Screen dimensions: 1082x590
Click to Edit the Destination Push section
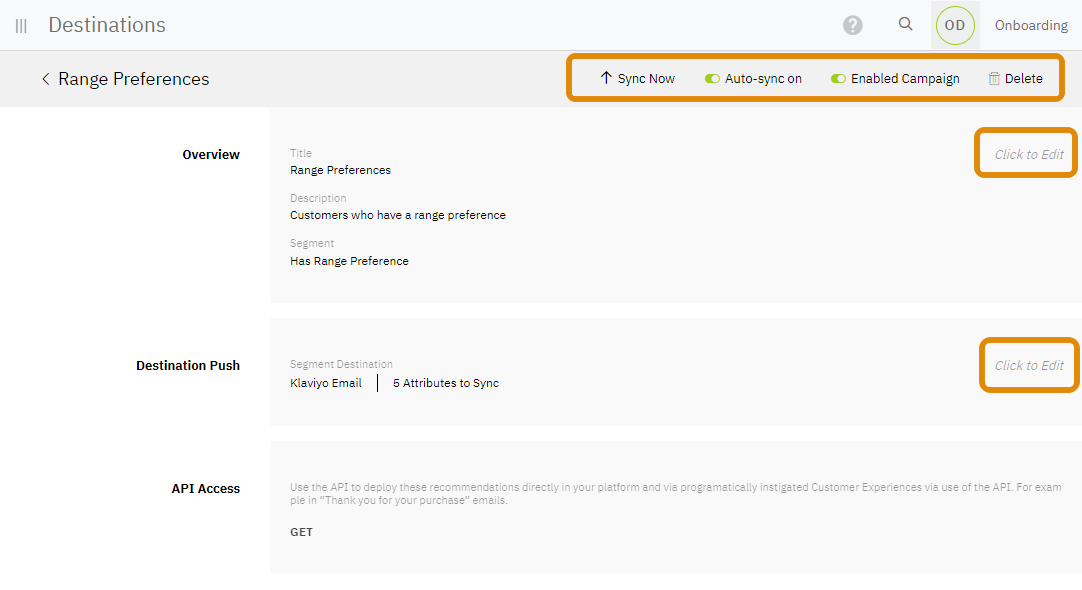(1028, 365)
